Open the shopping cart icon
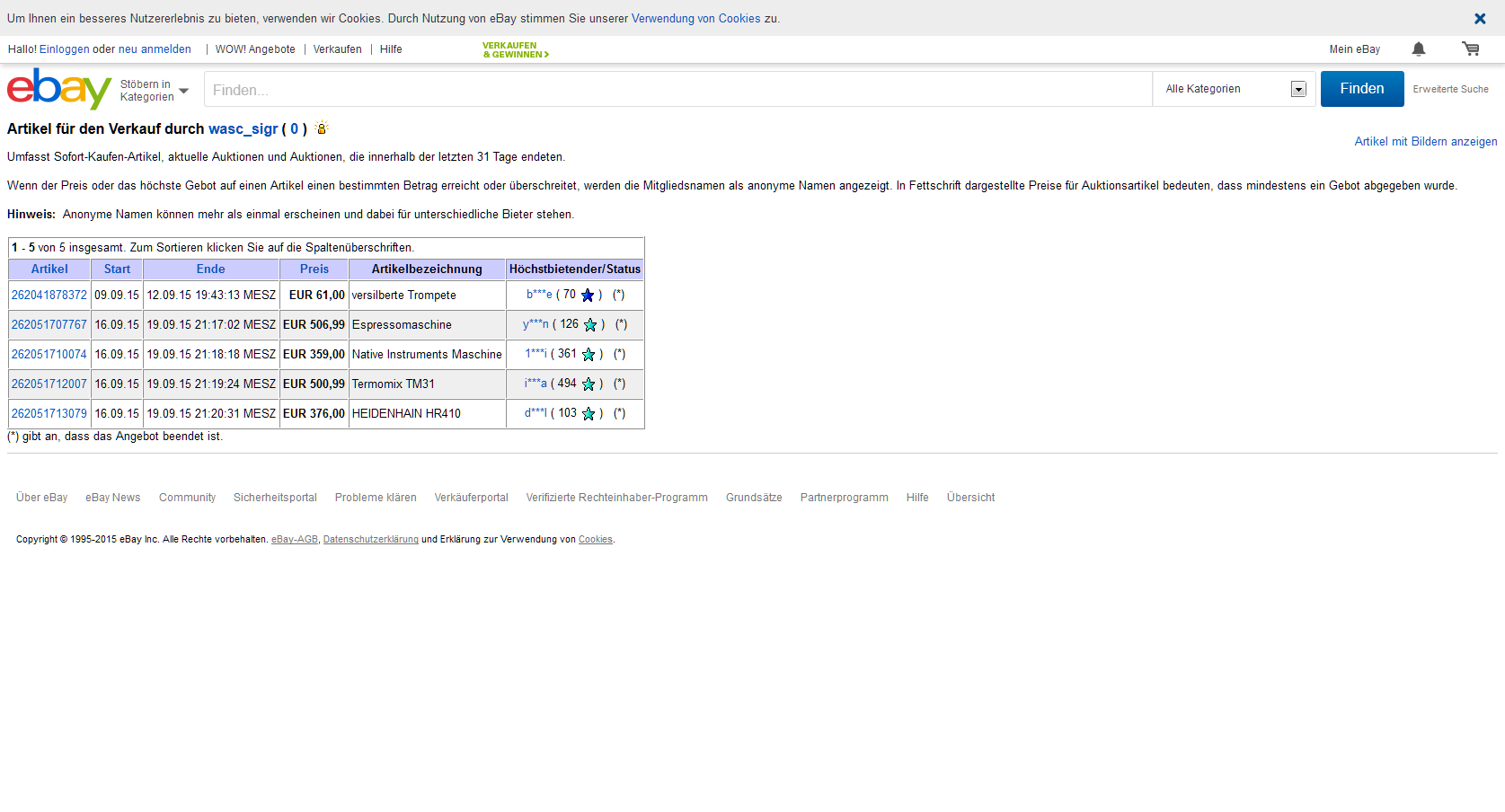 click(x=1471, y=49)
